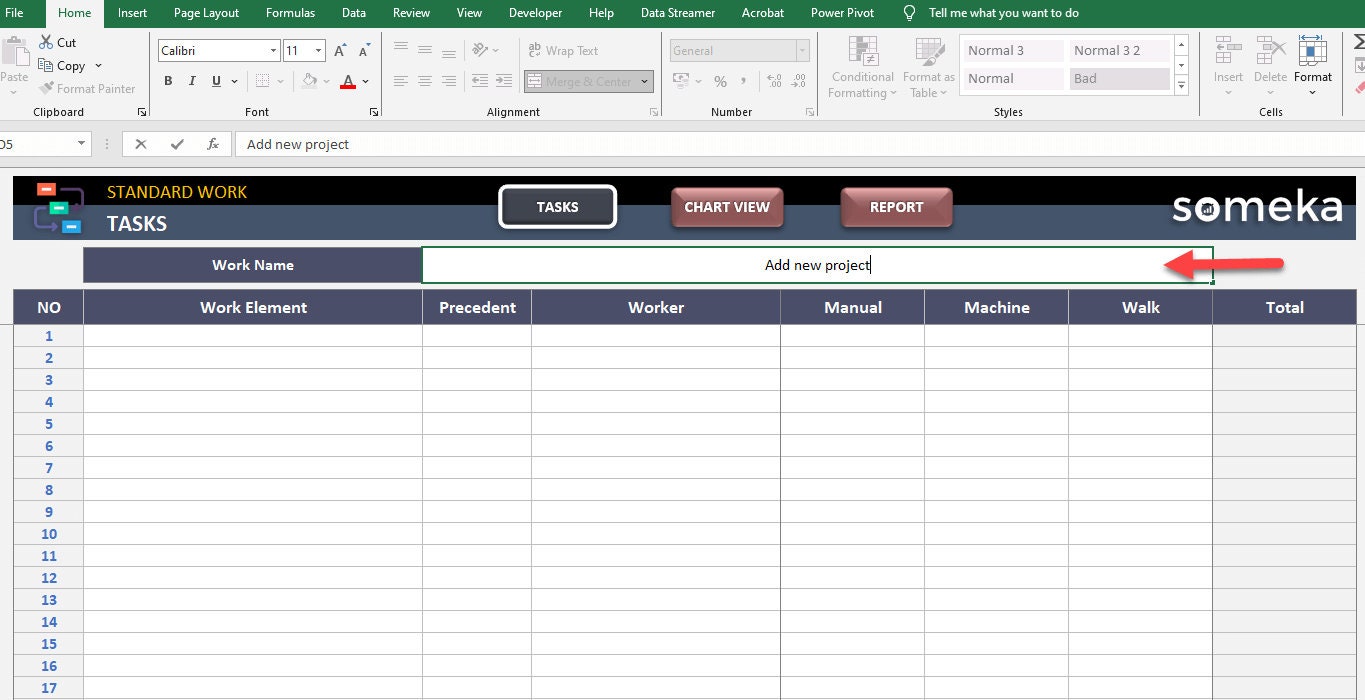Open the Underline style dropdown arrow

point(234,81)
